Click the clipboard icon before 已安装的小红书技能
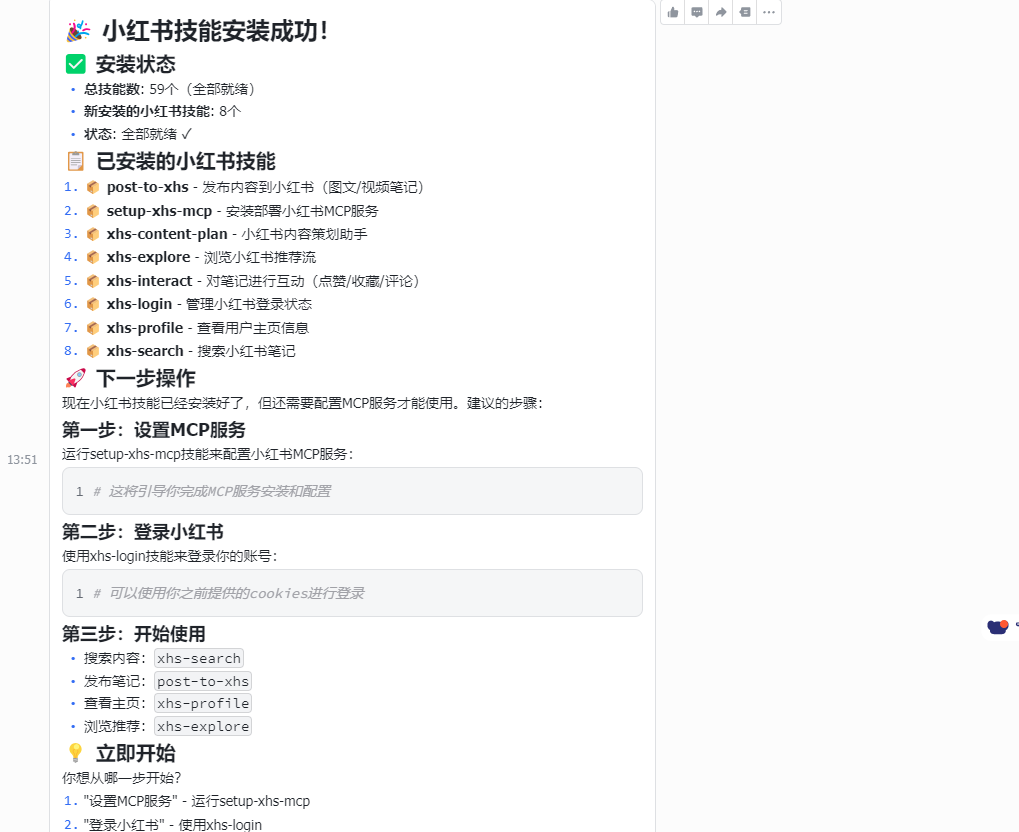1019x832 pixels. (x=77, y=160)
